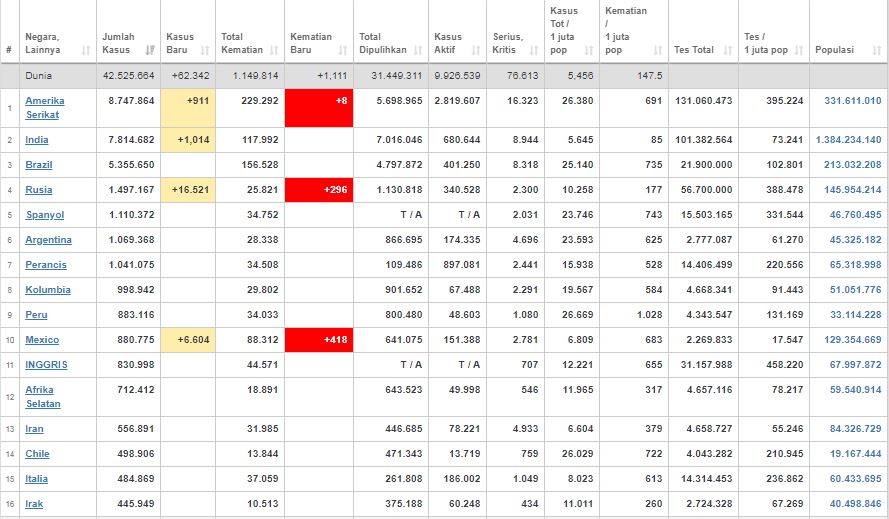The image size is (889, 519).
Task: Open population link 46.760.495
Action: [x=856, y=215]
